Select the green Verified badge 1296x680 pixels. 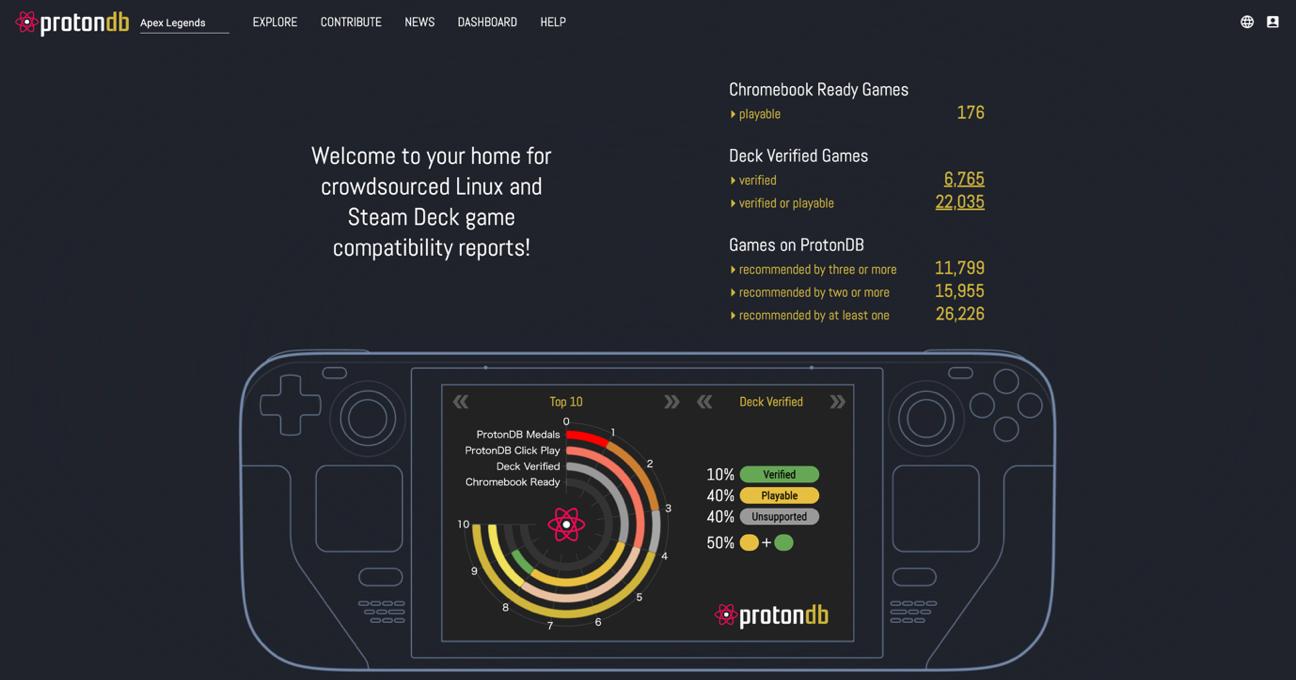click(779, 474)
